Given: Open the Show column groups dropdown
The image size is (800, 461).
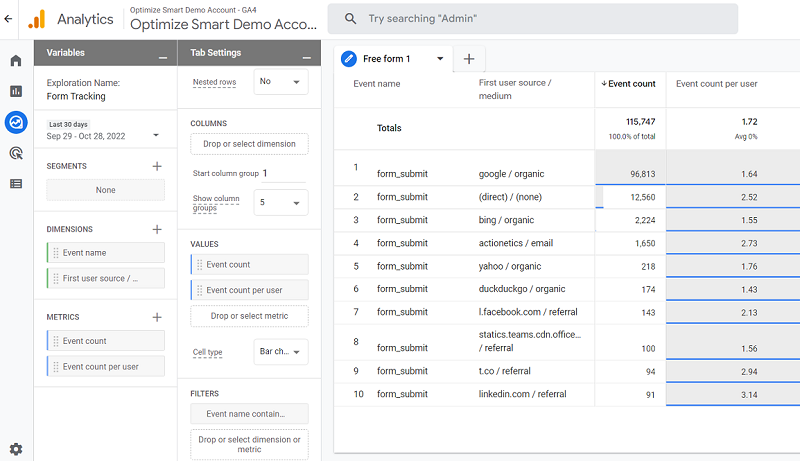Looking at the screenshot, I should [281, 203].
